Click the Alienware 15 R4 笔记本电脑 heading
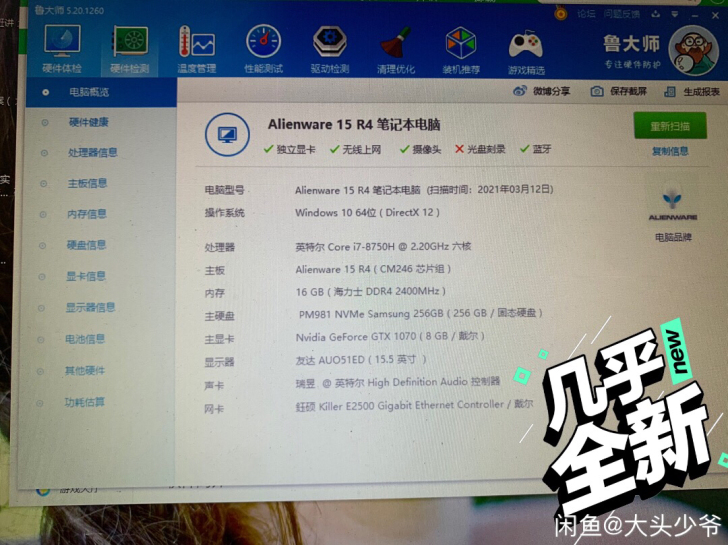 coord(354,124)
